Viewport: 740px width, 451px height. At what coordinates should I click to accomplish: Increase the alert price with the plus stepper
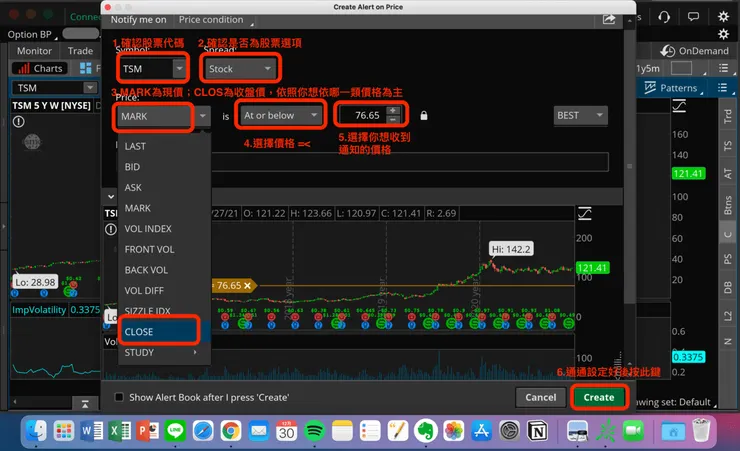pos(393,110)
